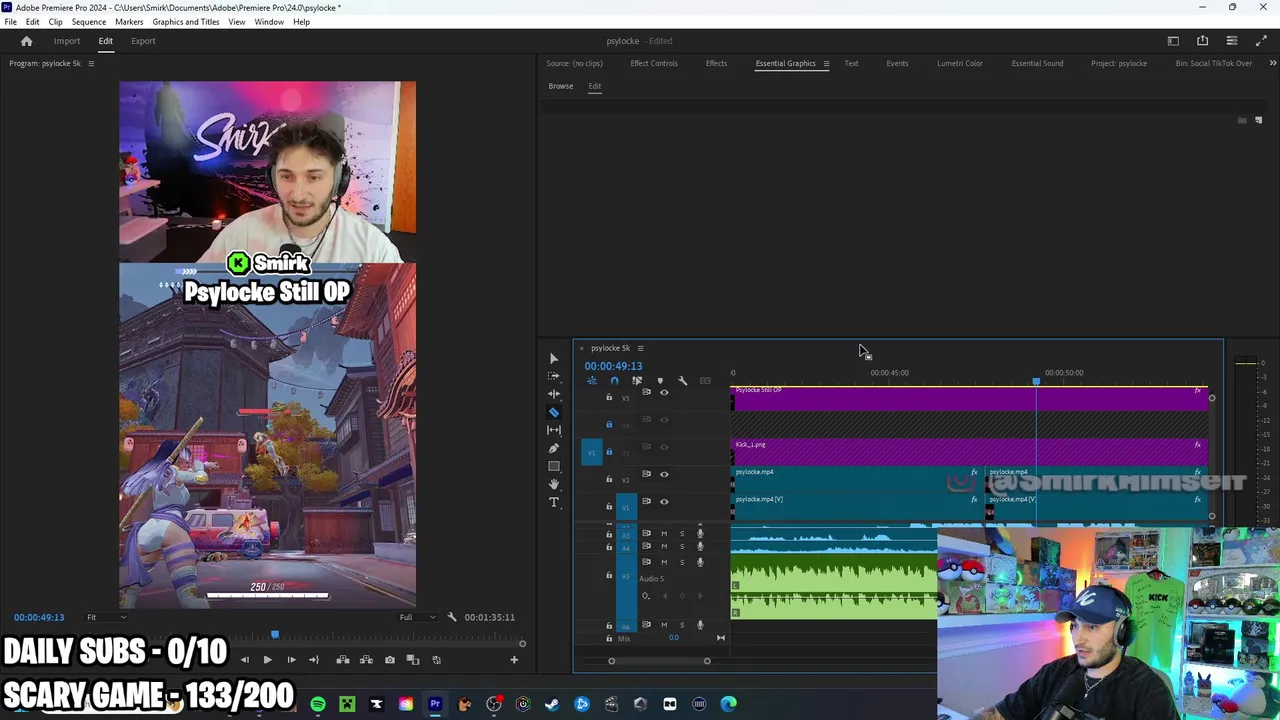Select the Track Select Forward tool

coord(554,376)
